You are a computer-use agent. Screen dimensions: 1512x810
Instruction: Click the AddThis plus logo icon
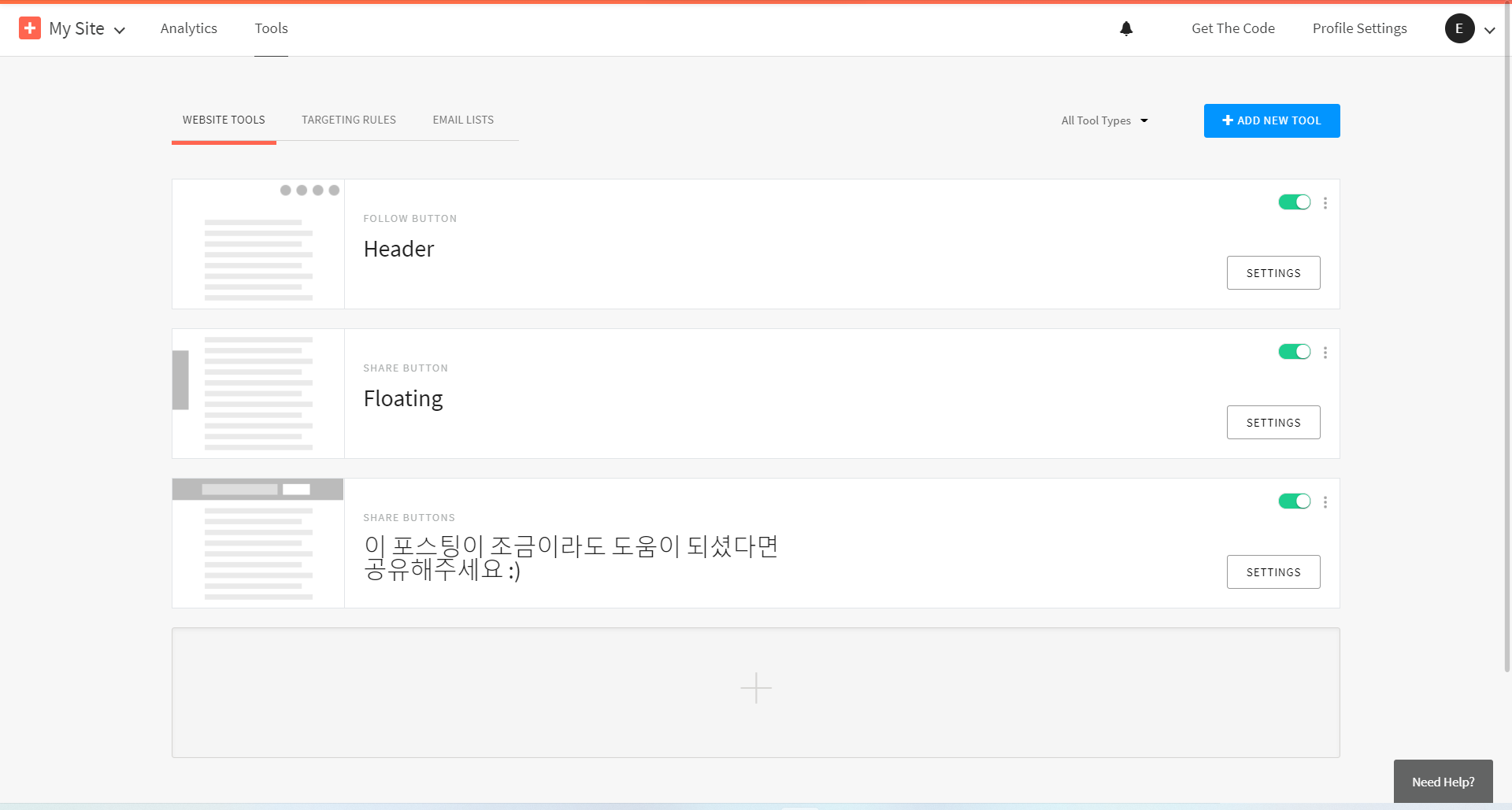pyautogui.click(x=30, y=28)
